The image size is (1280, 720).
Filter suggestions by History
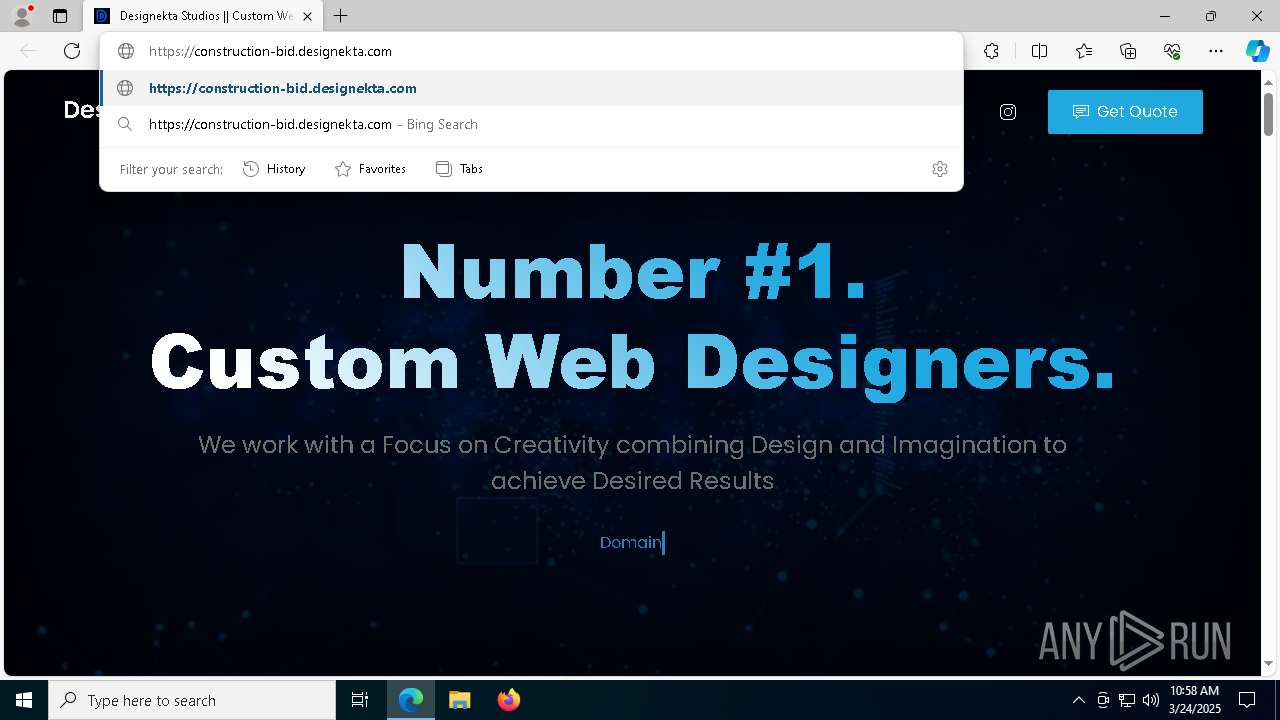274,169
